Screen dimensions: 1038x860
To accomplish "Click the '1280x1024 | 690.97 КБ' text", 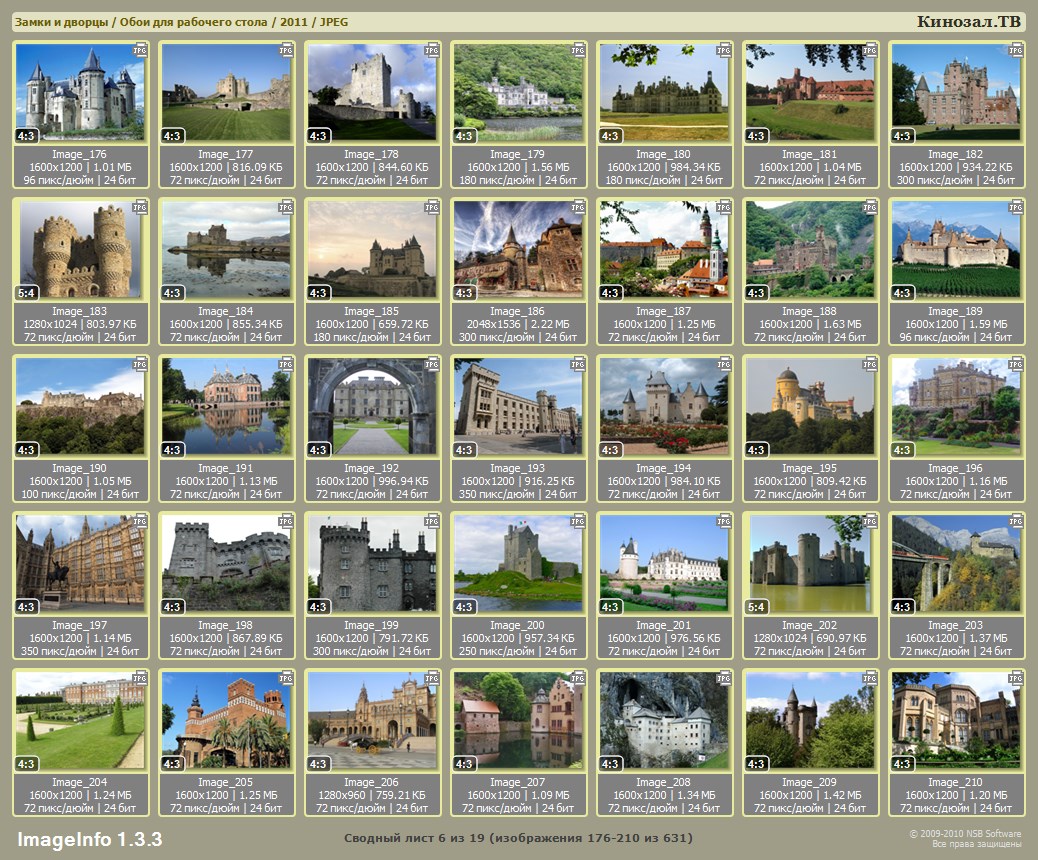I will click(810, 638).
